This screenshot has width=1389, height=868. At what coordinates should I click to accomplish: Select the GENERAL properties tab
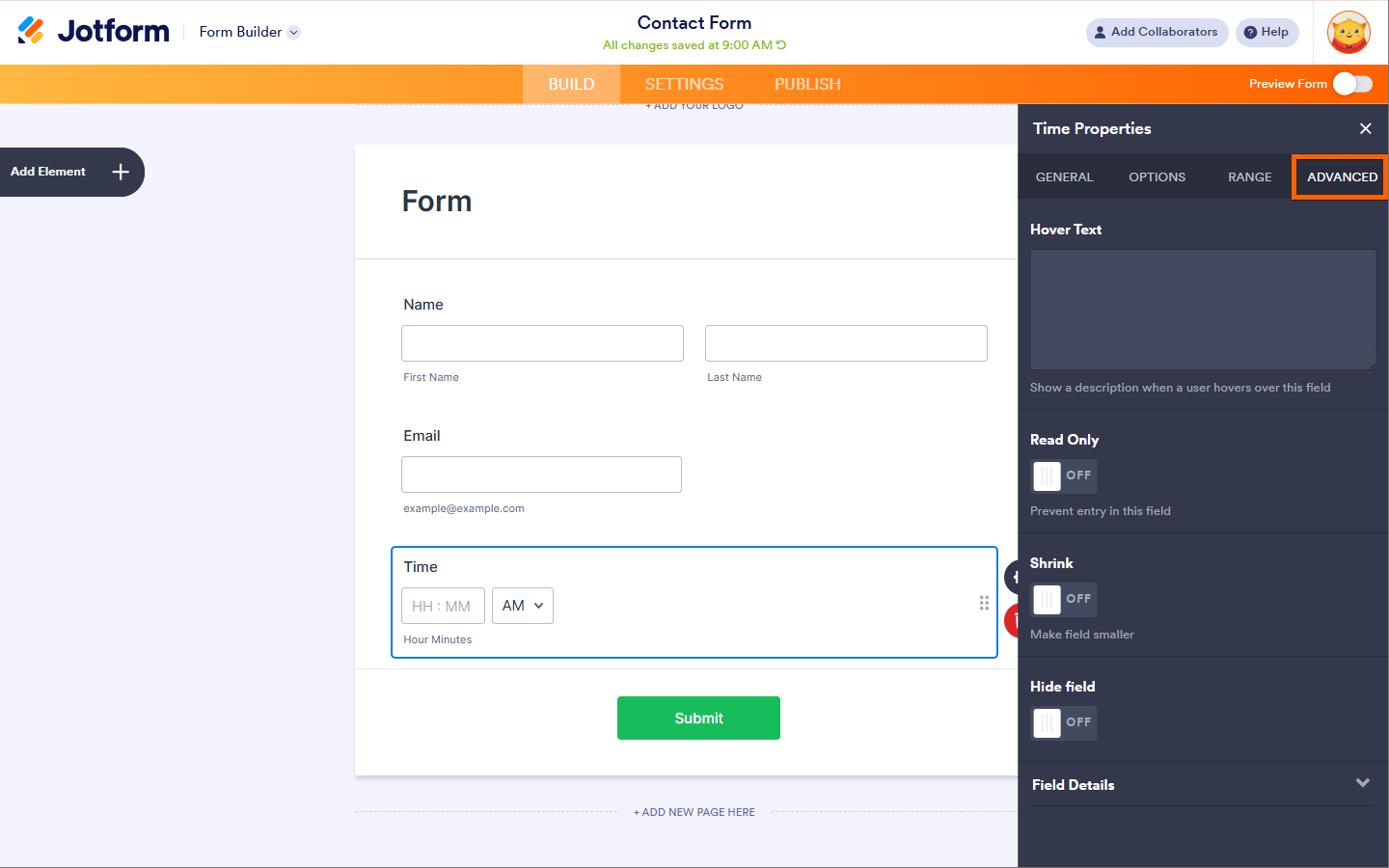click(1064, 176)
